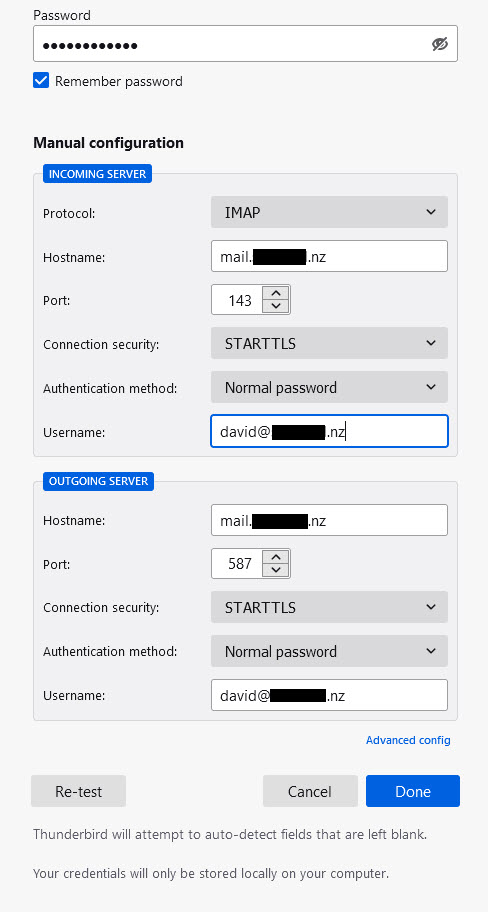Click the "Remember password" label text
The height and width of the screenshot is (912, 488).
point(119,81)
